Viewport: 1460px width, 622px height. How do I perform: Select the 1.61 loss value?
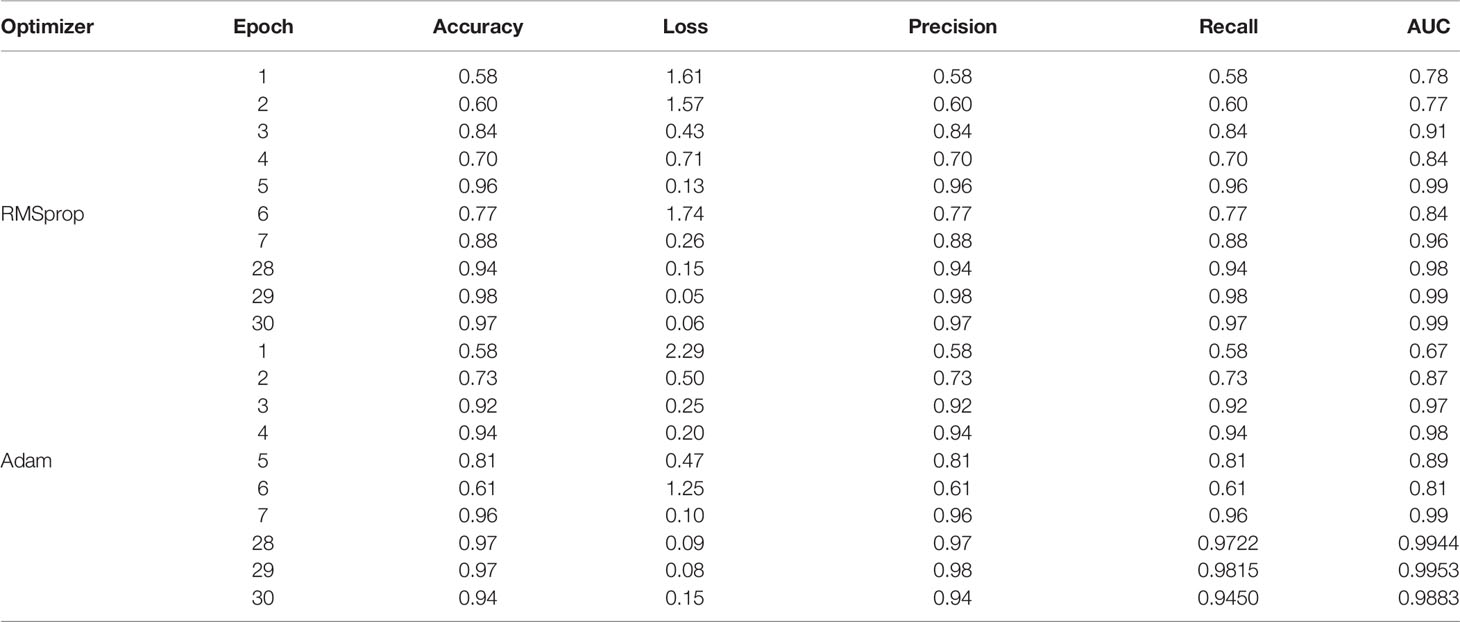tap(685, 75)
